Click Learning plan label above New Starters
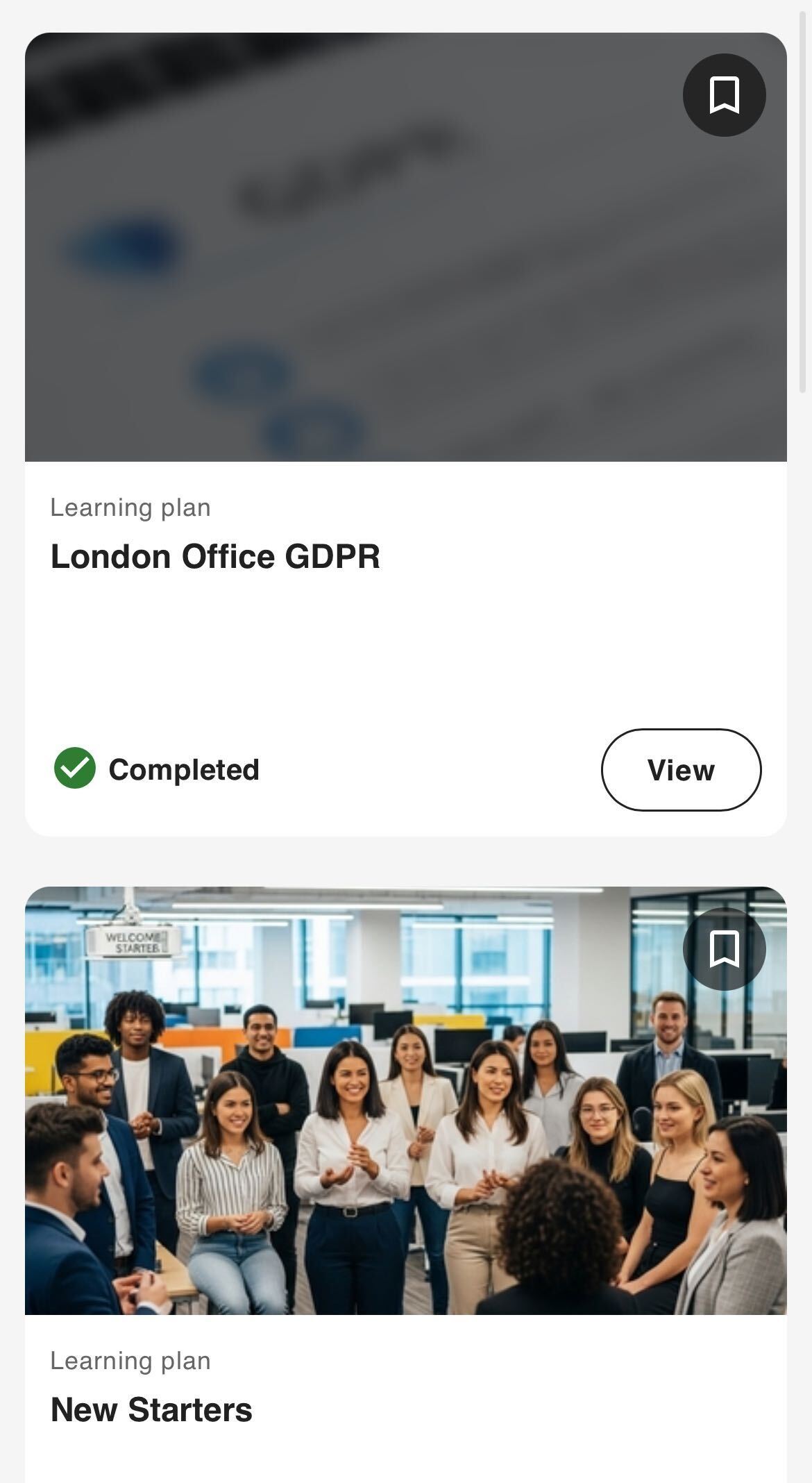Screen dimensions: 812x1483 [x=130, y=1361]
